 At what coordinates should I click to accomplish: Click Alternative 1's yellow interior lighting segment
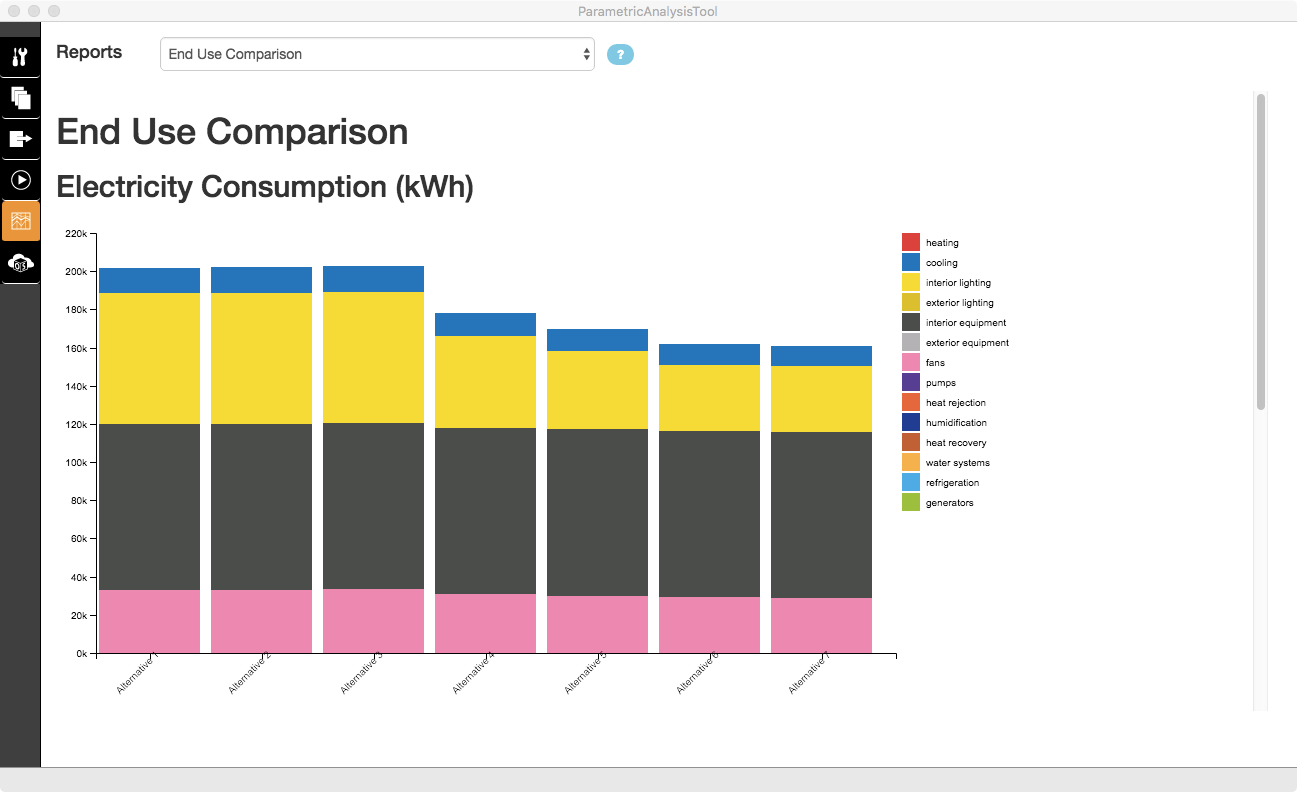[150, 358]
